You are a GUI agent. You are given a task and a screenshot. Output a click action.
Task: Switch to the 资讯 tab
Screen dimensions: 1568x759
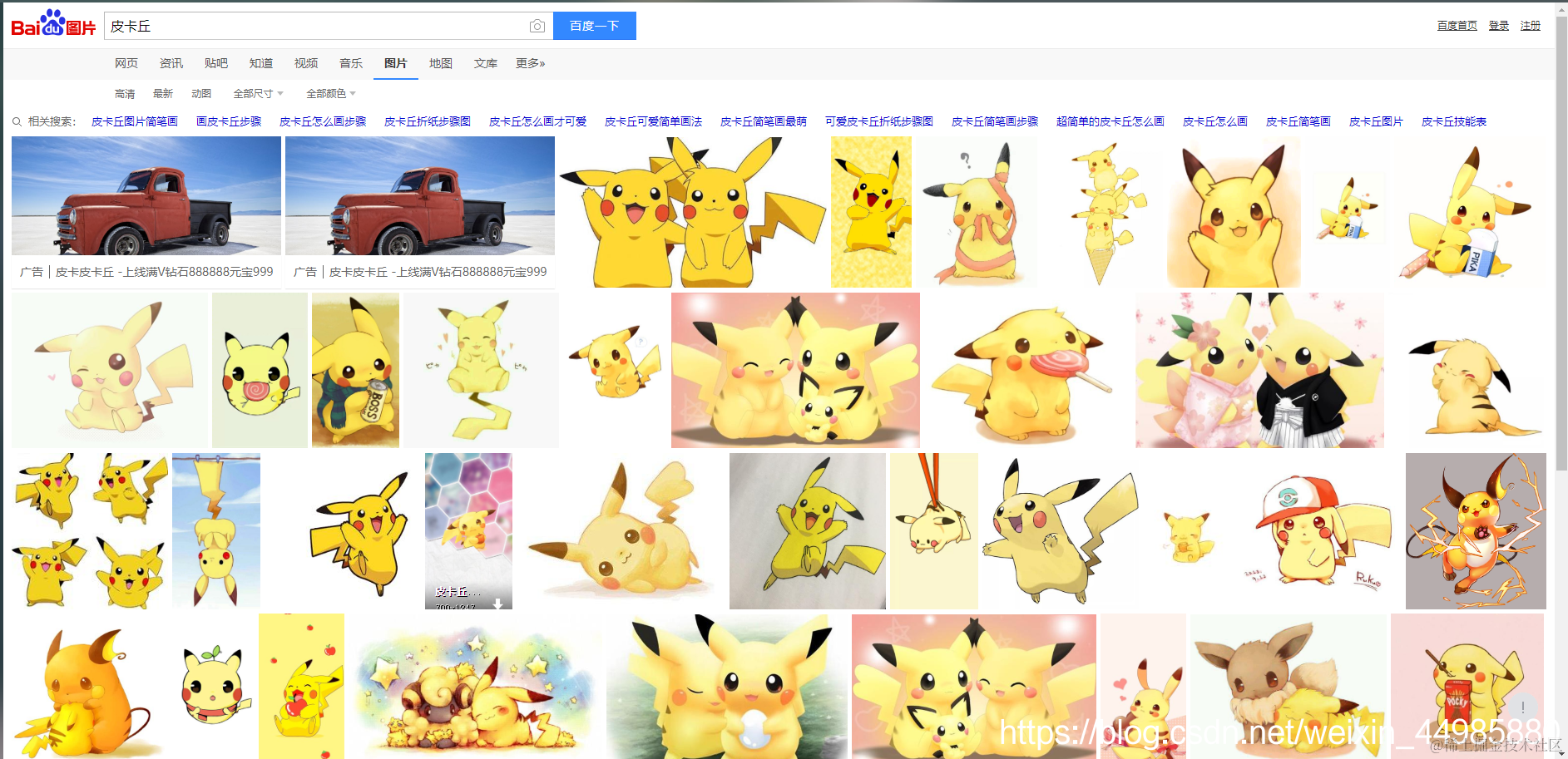tap(171, 63)
